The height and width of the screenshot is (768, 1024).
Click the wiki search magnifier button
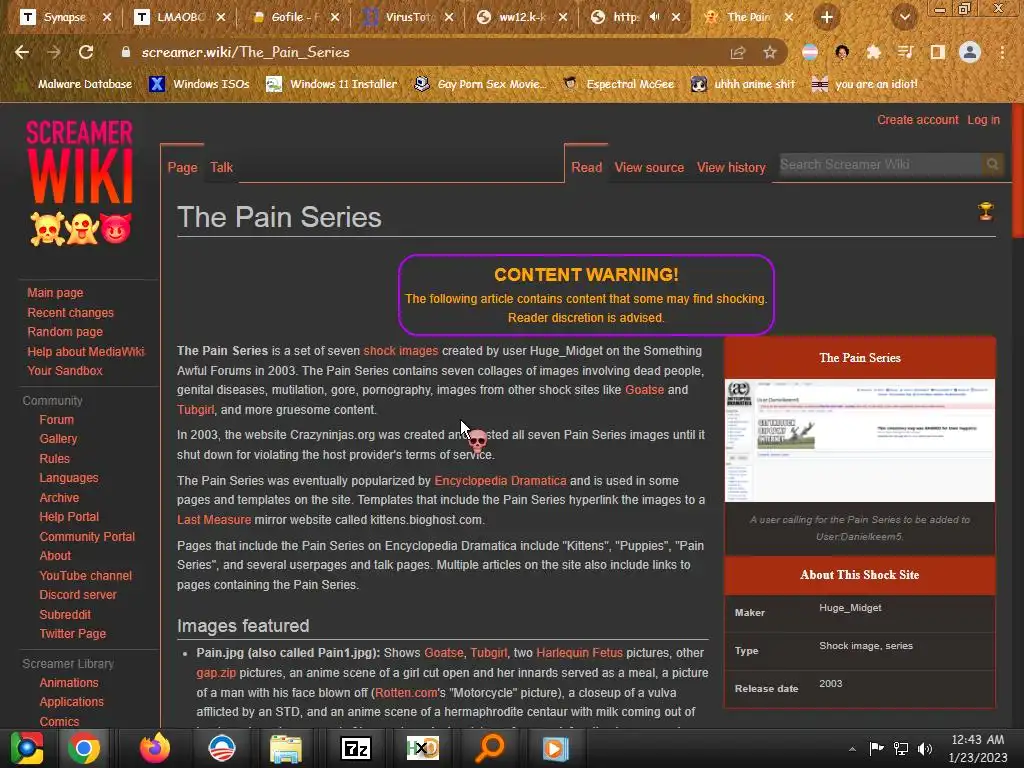(992, 164)
